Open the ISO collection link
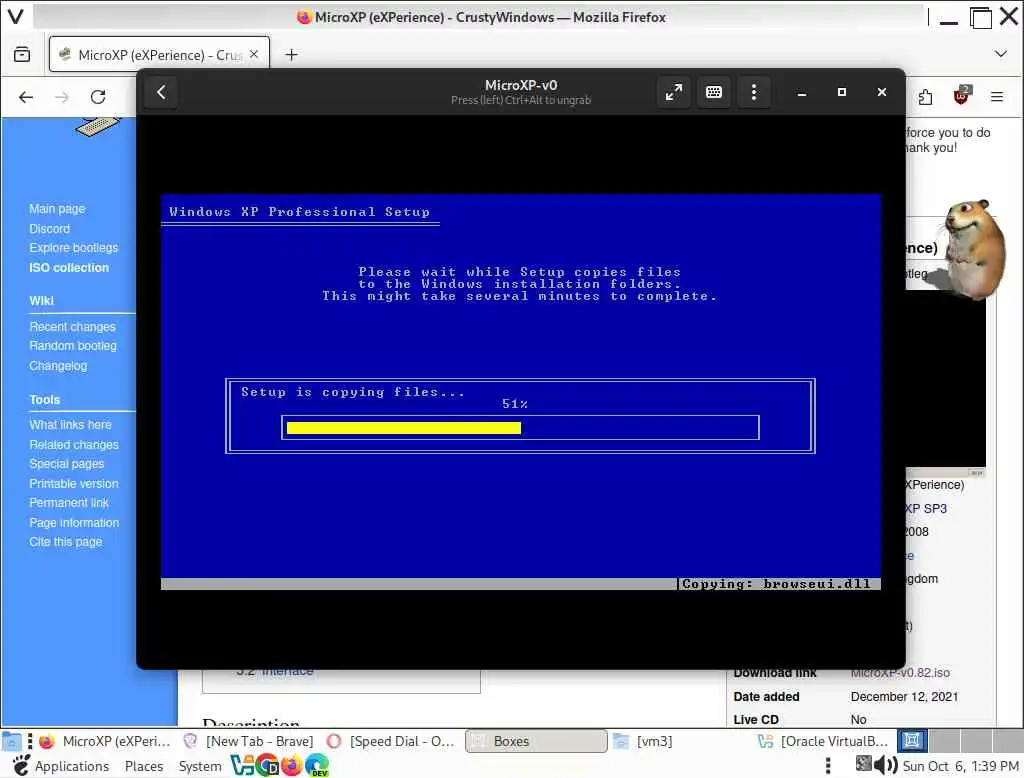 [x=69, y=267]
